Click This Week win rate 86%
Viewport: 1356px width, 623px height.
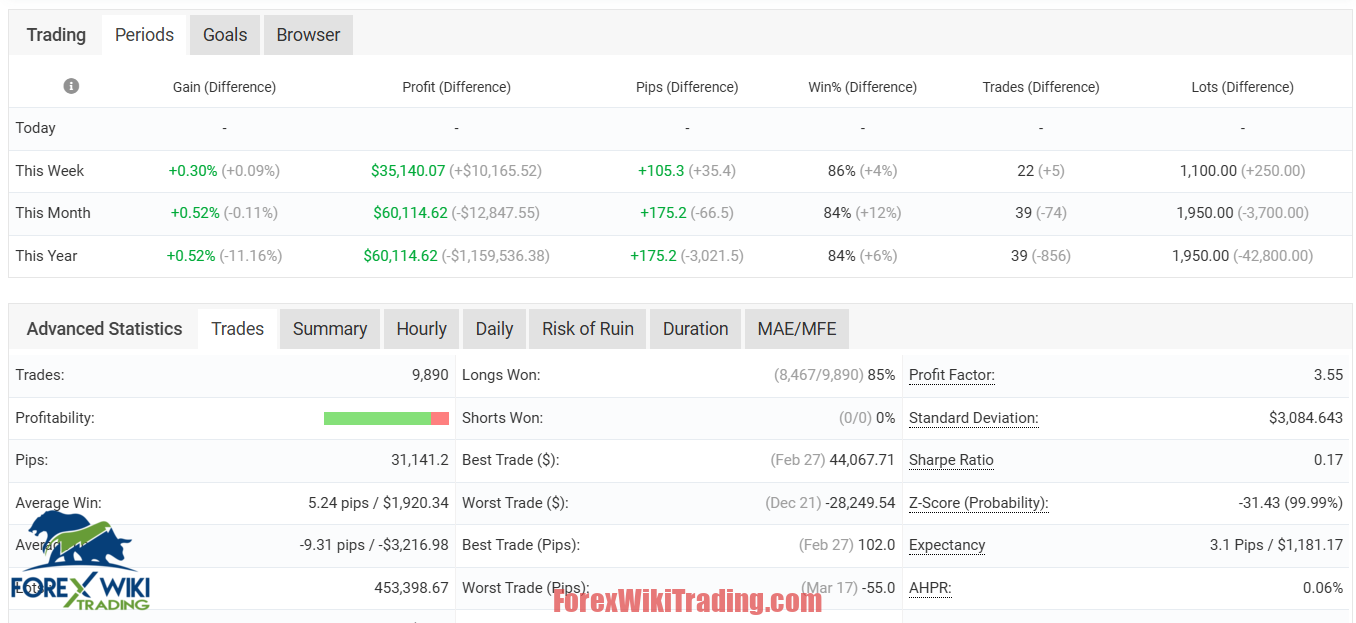pyautogui.click(x=842, y=171)
